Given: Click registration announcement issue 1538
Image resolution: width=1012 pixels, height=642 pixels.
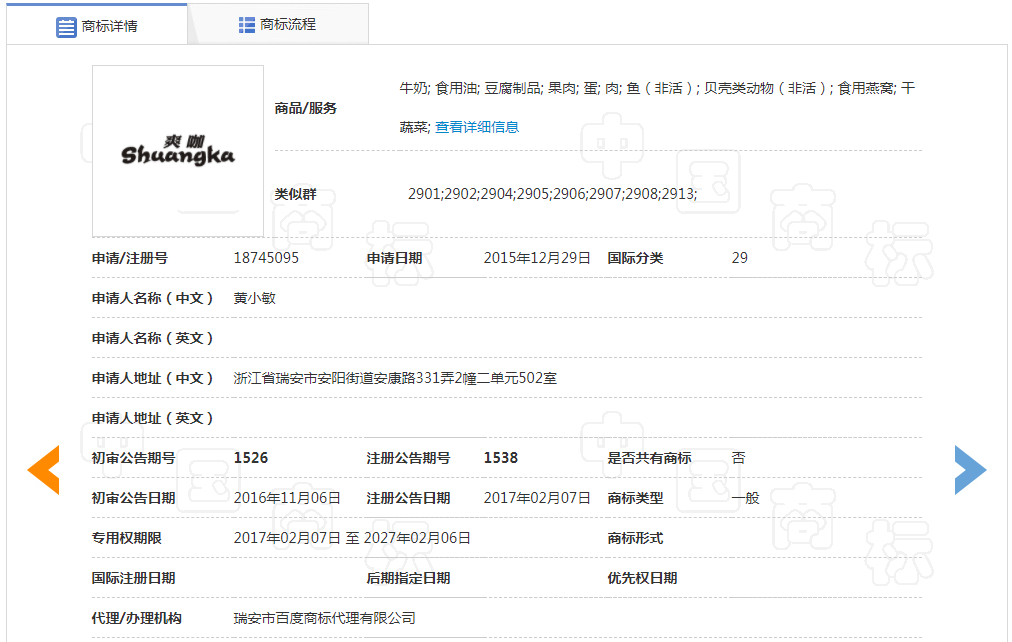Looking at the screenshot, I should 501,458.
